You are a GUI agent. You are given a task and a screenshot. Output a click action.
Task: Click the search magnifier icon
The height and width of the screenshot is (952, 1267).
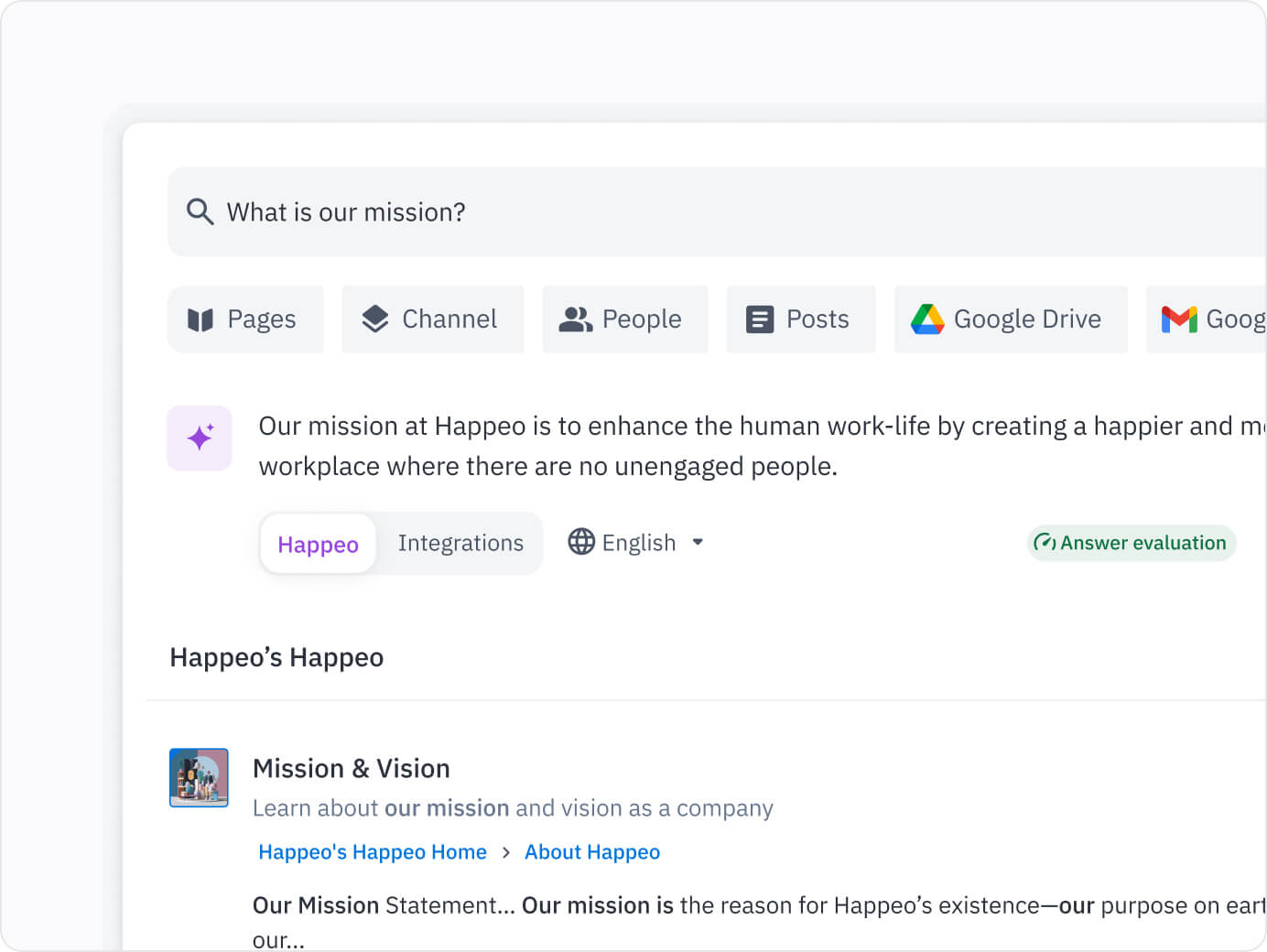[x=199, y=211]
